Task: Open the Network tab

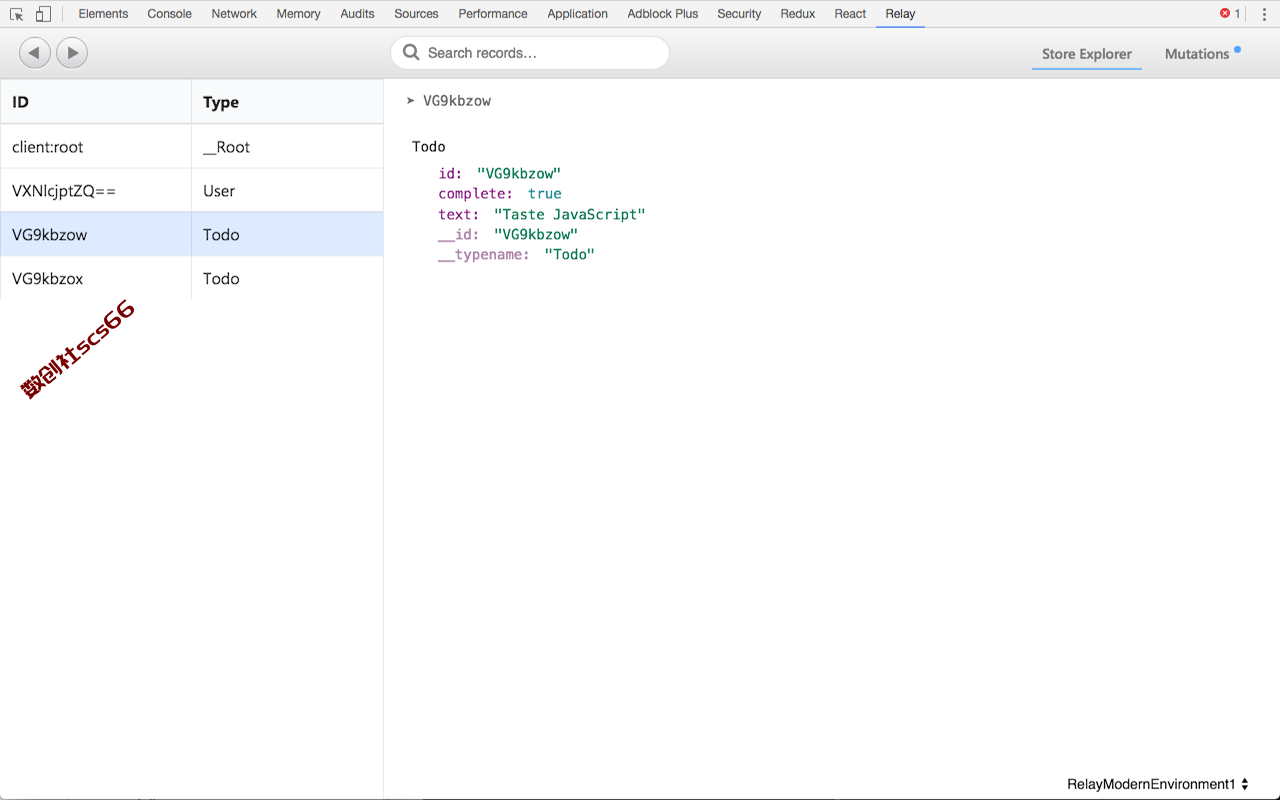Action: tap(234, 14)
